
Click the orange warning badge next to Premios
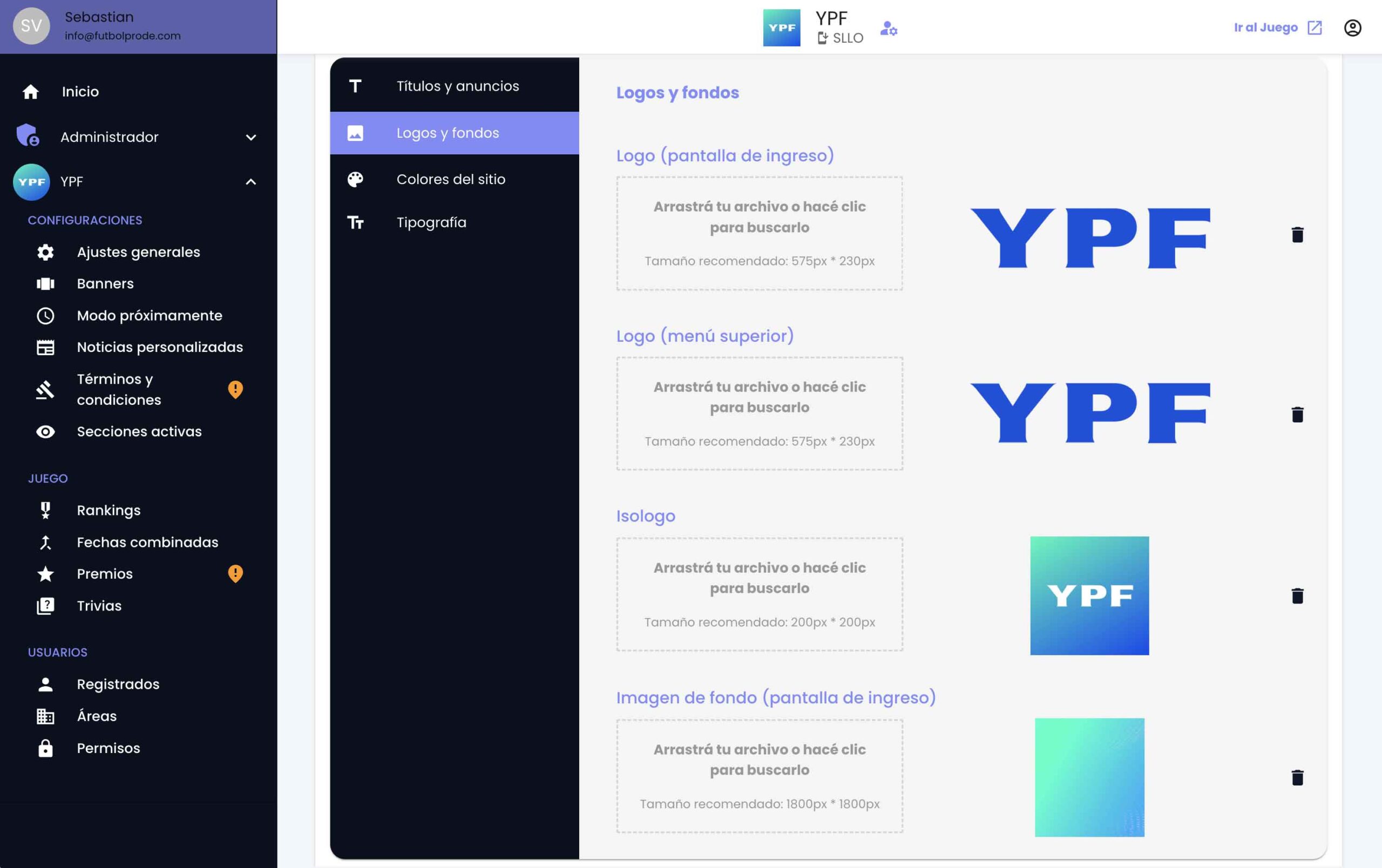235,574
